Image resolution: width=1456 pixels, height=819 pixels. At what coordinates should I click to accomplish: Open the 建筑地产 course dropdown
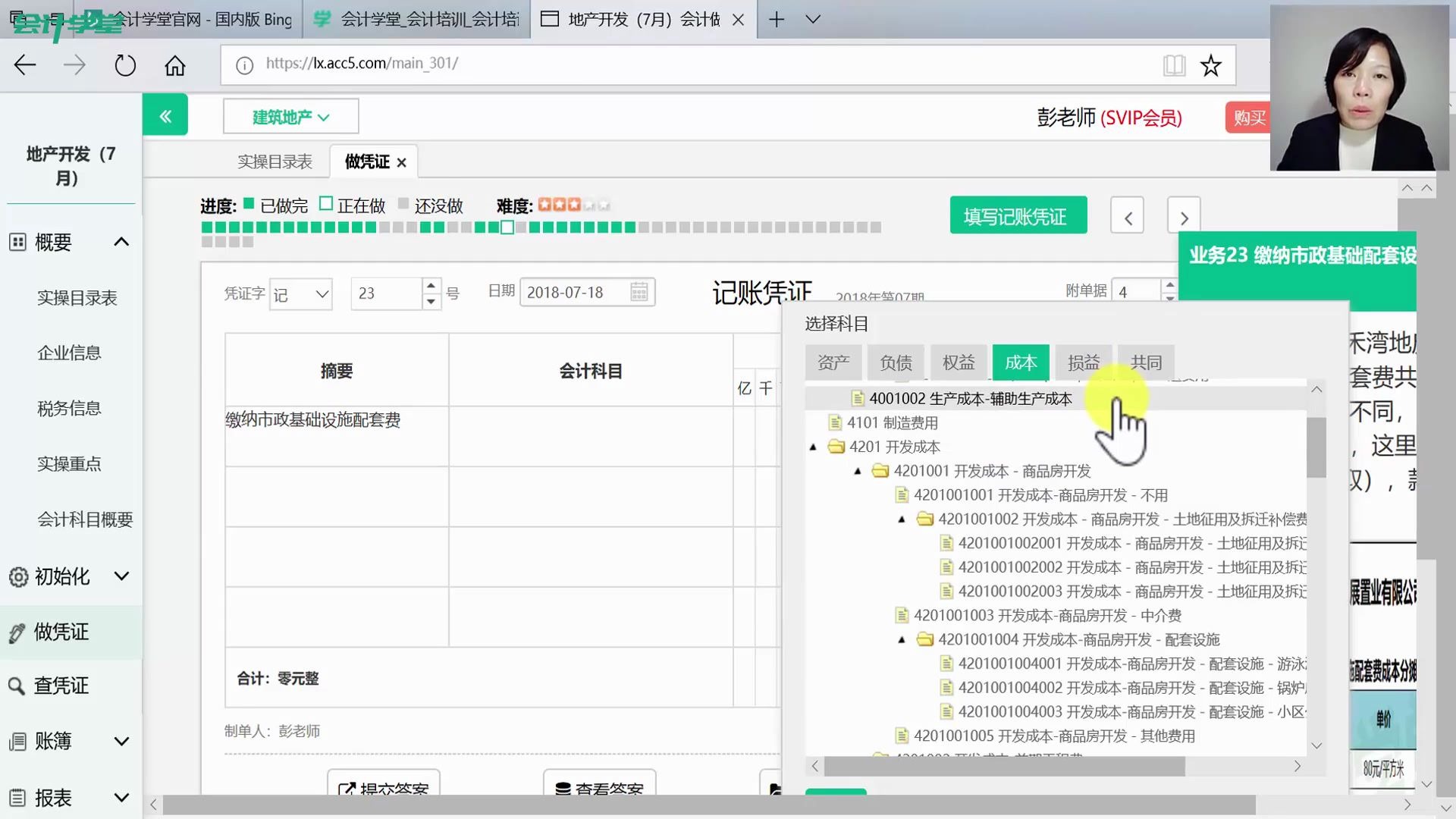tap(290, 115)
